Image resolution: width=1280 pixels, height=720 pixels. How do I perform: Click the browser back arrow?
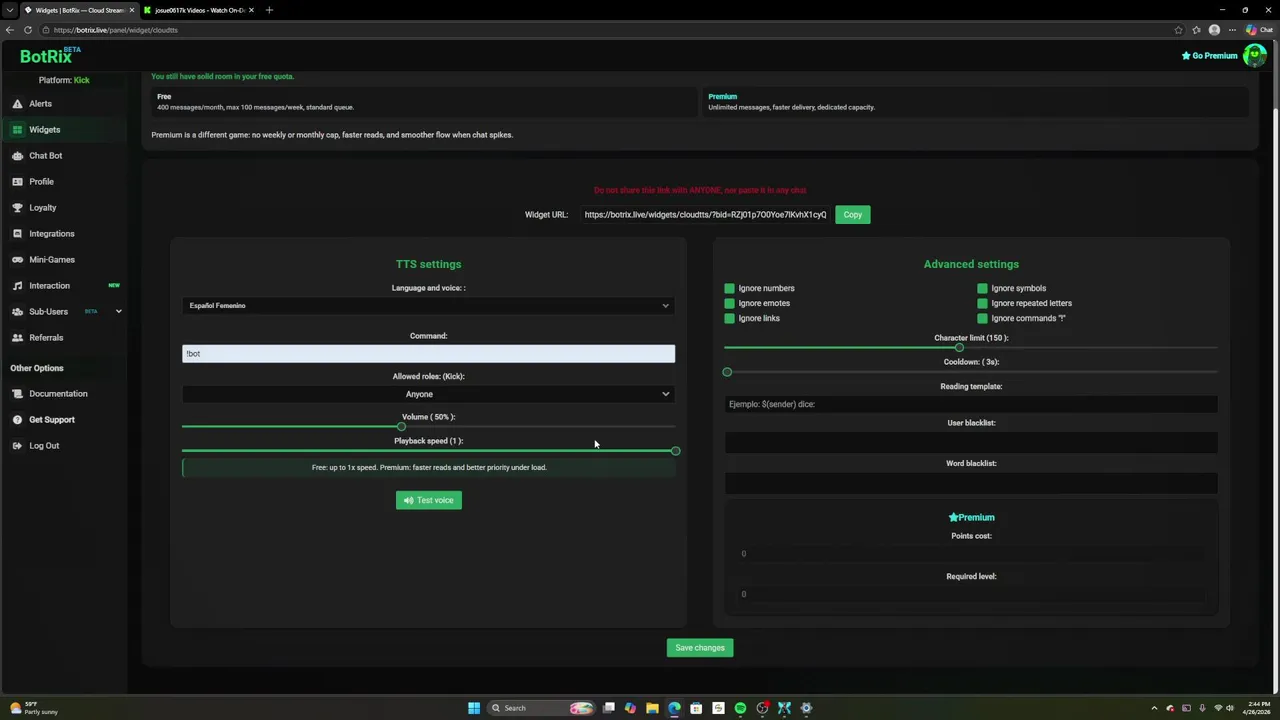(x=10, y=30)
